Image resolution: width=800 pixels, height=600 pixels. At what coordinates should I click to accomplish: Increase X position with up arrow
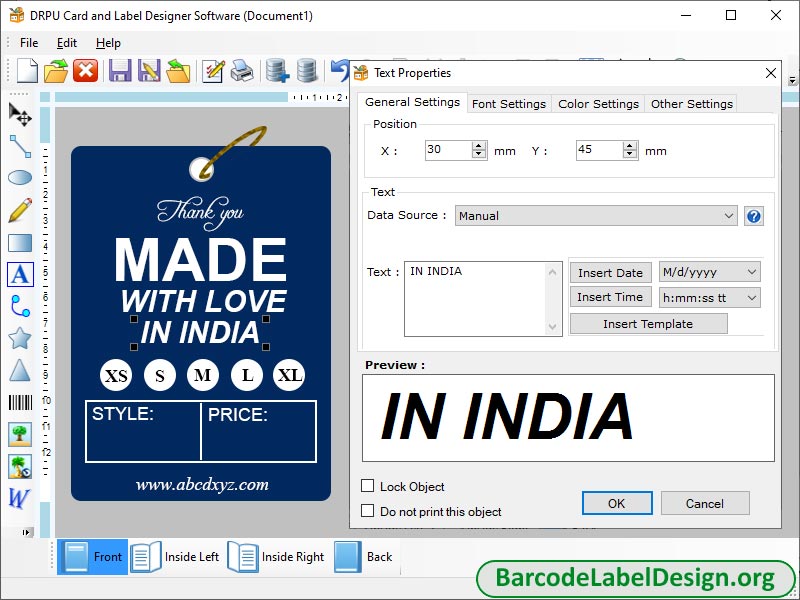click(x=479, y=146)
